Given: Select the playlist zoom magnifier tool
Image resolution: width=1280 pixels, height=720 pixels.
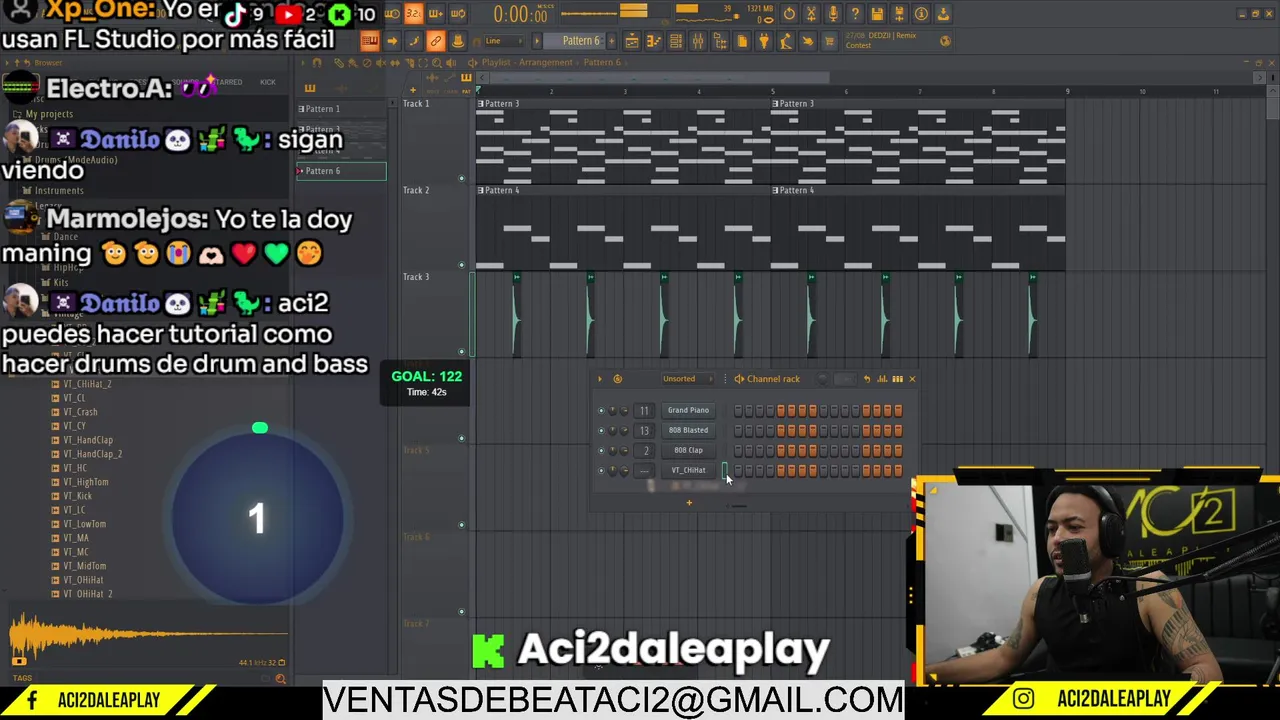Looking at the screenshot, I should tap(437, 63).
